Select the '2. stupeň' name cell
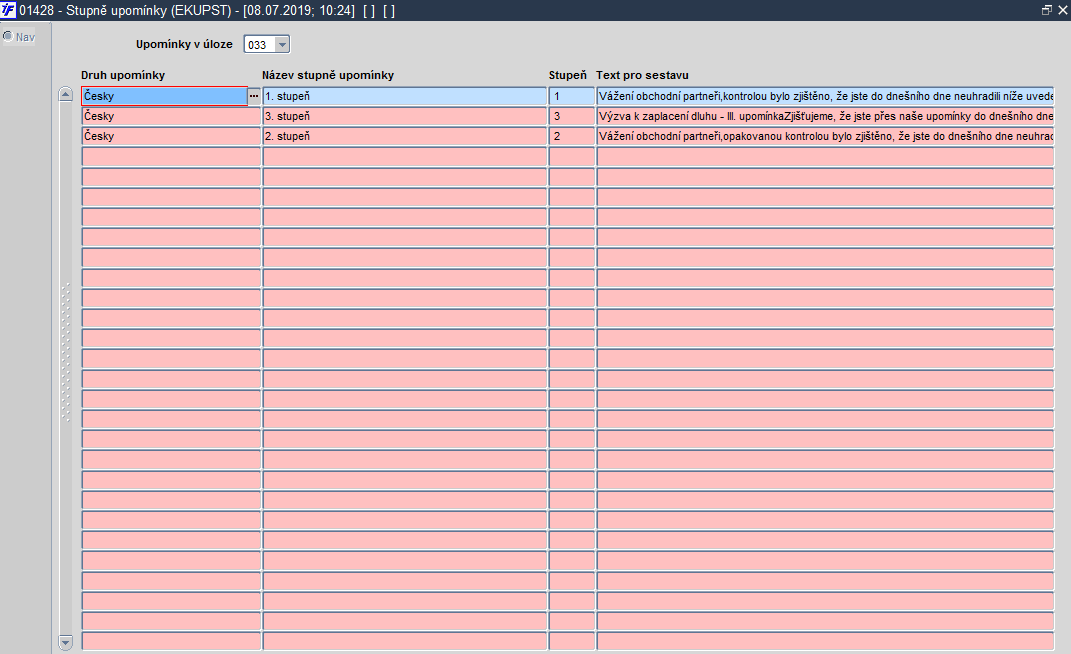1071x654 pixels. (404, 136)
